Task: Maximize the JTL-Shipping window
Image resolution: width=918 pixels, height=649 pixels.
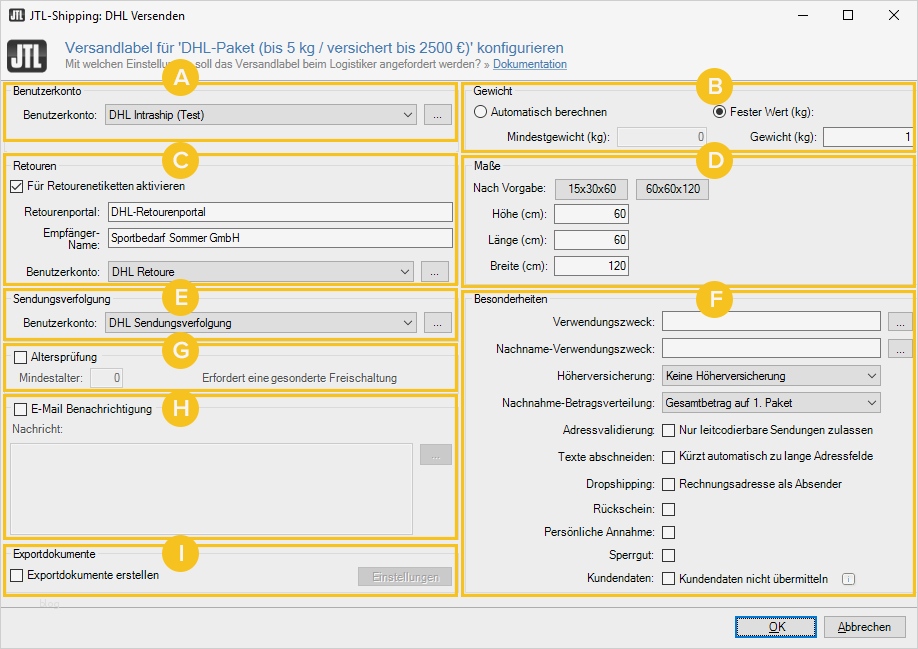Action: click(x=847, y=15)
